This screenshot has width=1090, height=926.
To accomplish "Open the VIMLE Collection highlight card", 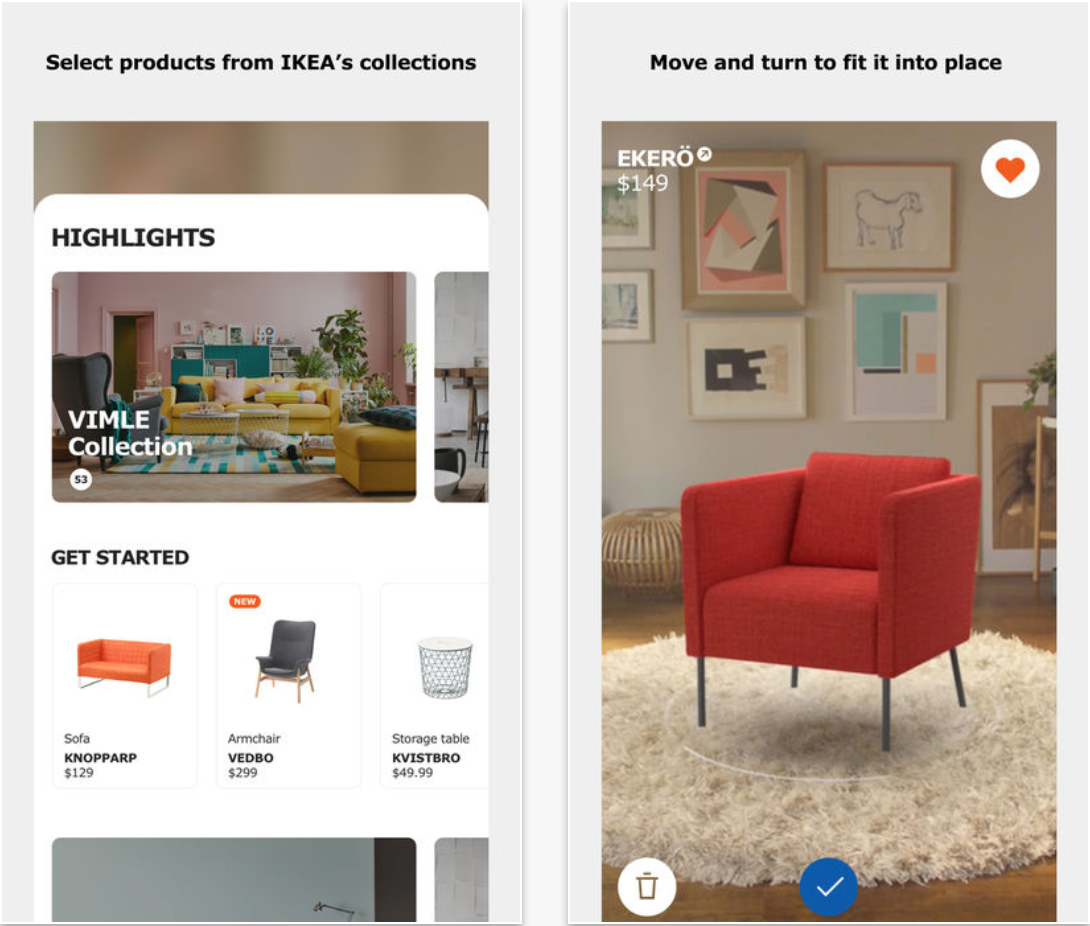I will 234,387.
